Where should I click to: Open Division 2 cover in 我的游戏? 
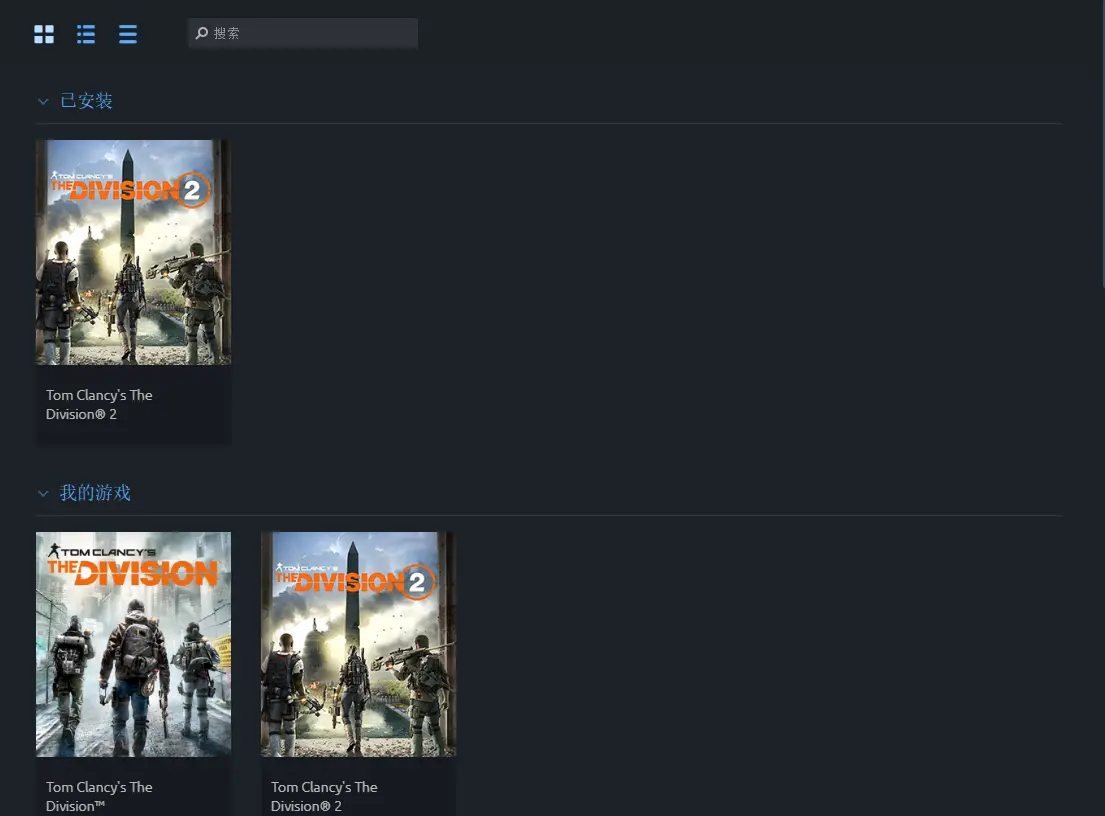359,644
